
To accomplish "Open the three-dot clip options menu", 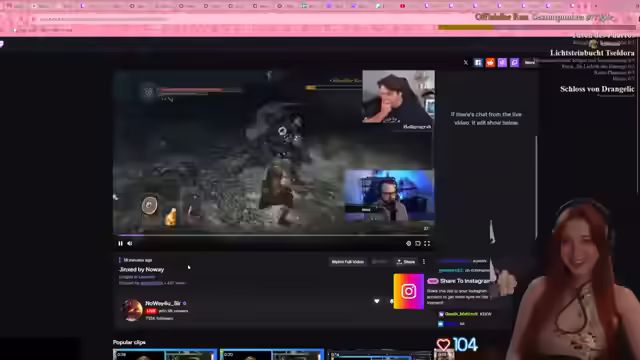I will coord(424,262).
